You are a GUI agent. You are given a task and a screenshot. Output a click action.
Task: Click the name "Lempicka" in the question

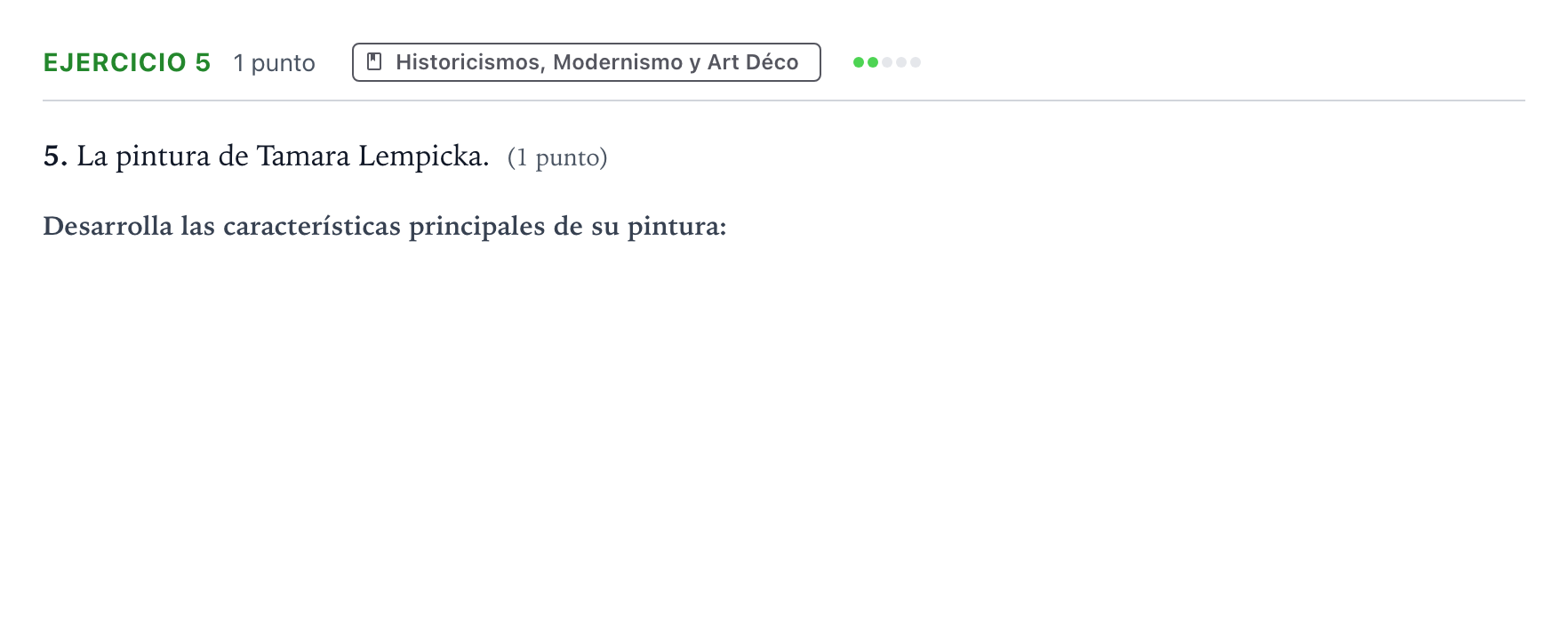point(423,157)
